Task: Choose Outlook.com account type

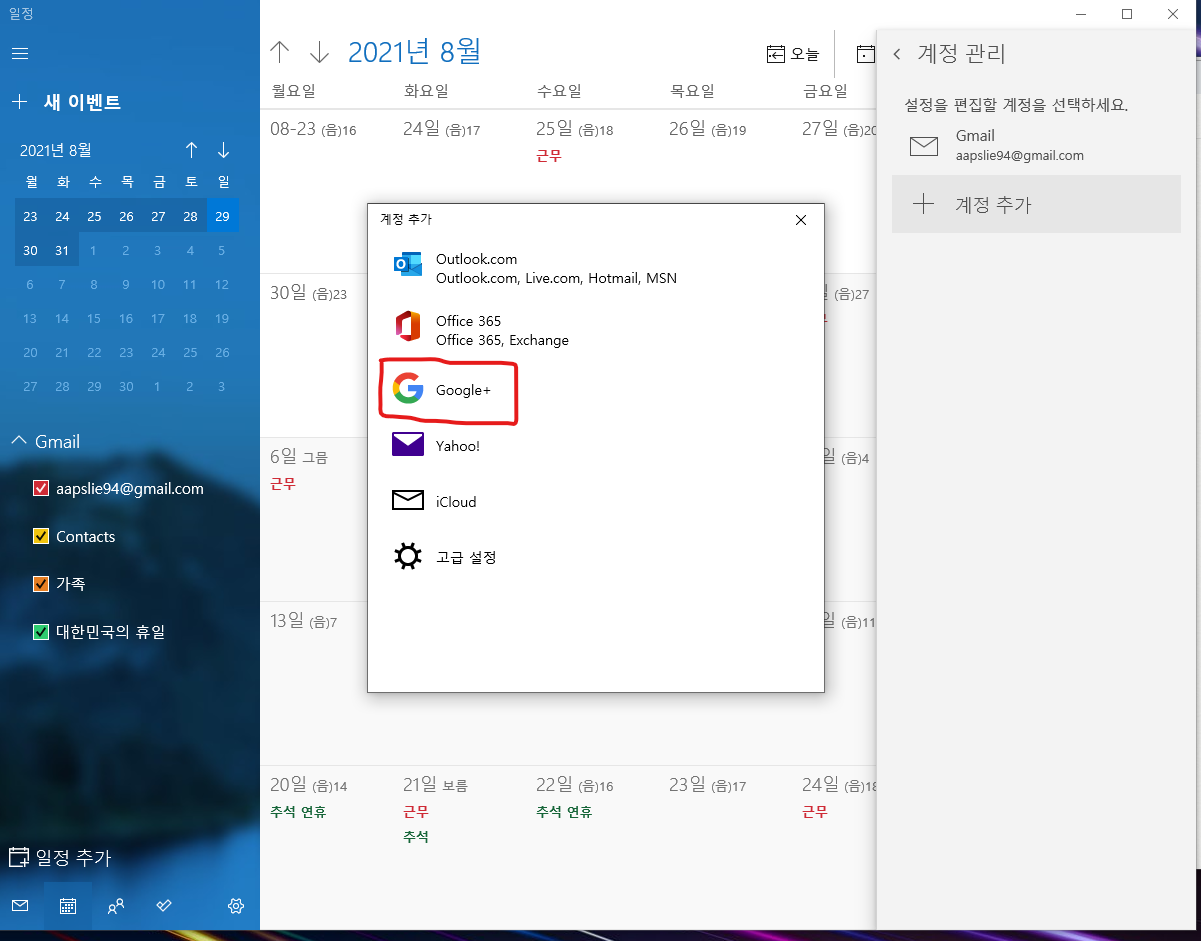Action: (x=596, y=269)
